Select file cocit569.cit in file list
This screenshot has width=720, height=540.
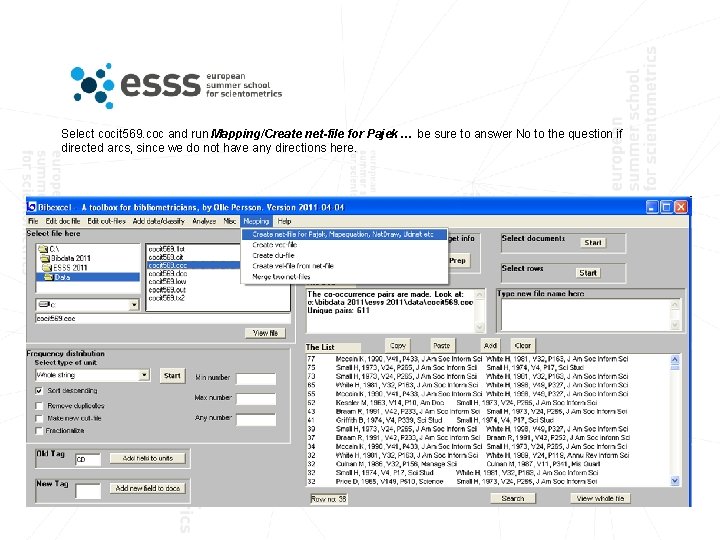click(166, 257)
